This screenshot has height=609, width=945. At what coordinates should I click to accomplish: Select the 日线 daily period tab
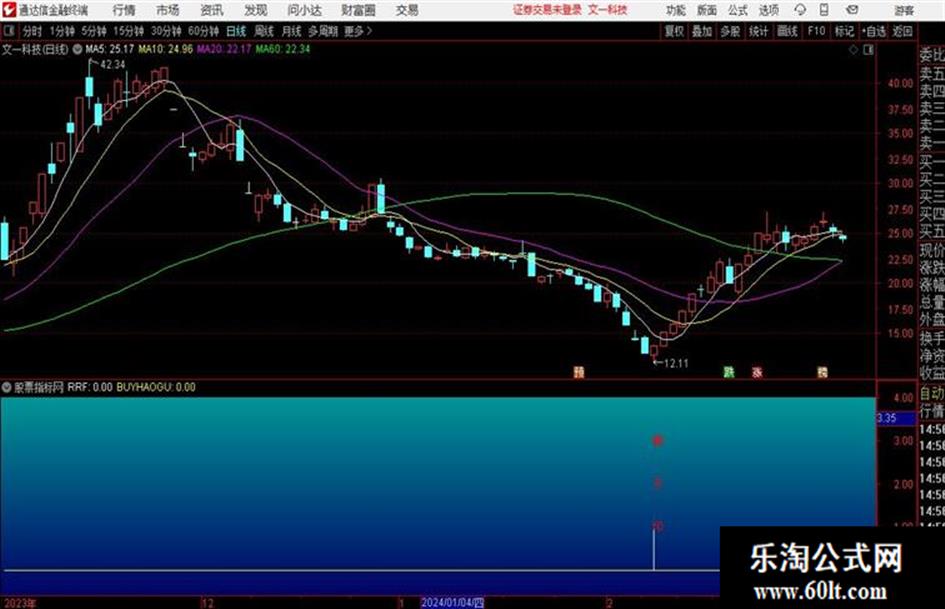(x=236, y=31)
